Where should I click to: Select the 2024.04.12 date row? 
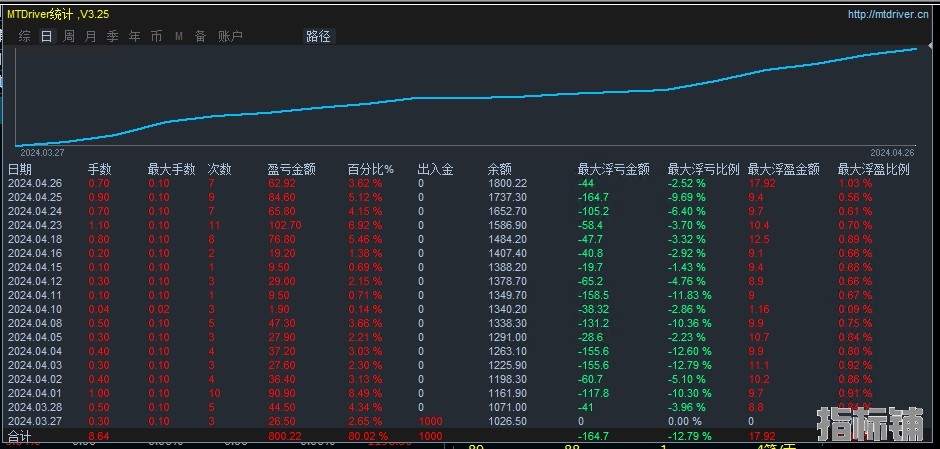pos(35,281)
